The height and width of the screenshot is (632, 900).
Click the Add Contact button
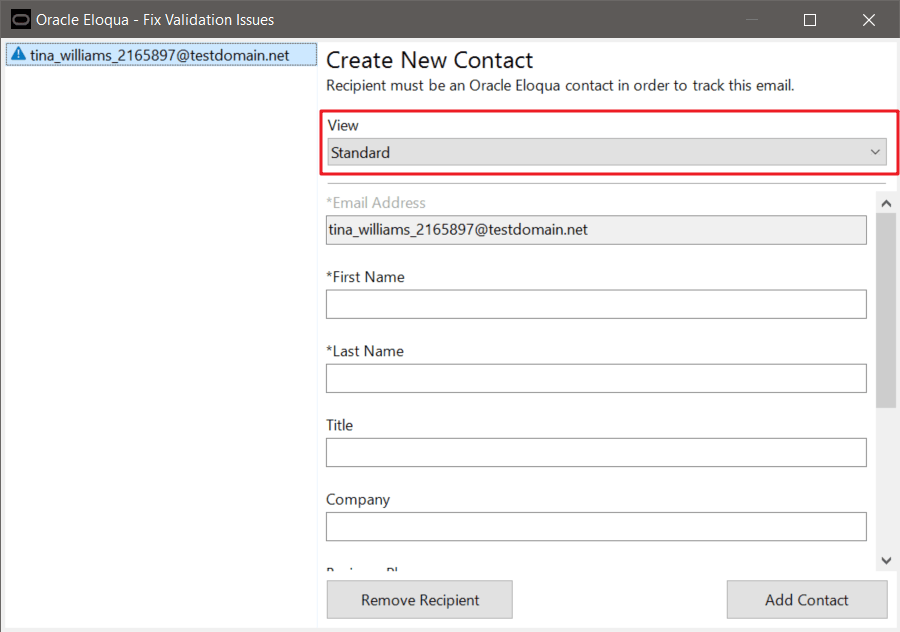click(806, 599)
